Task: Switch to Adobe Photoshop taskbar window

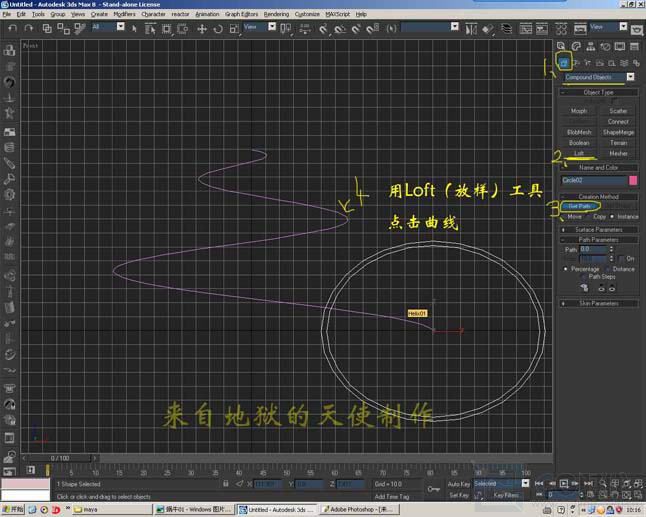Action: (x=360, y=510)
